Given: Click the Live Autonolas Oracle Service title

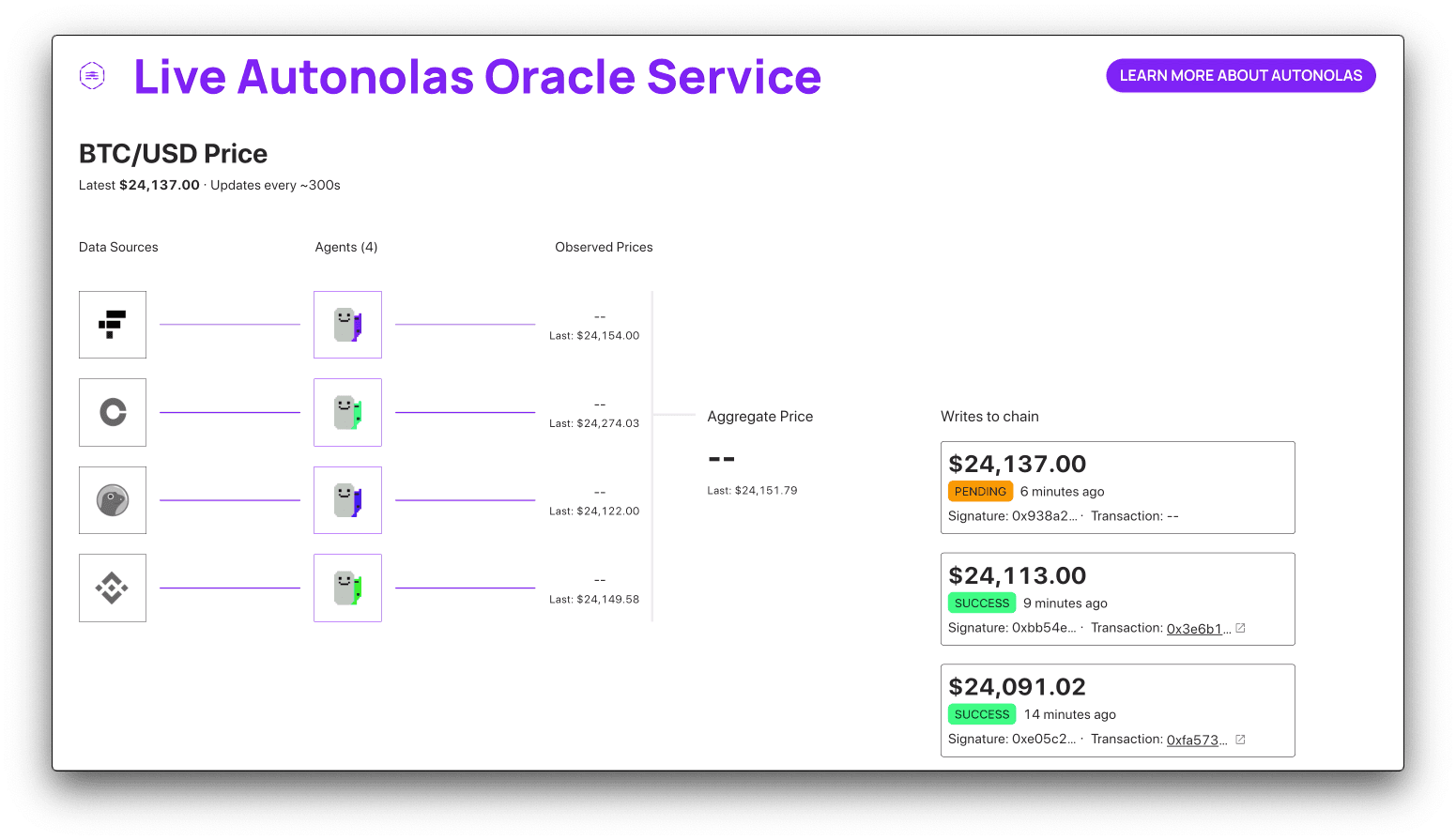Looking at the screenshot, I should [477, 77].
